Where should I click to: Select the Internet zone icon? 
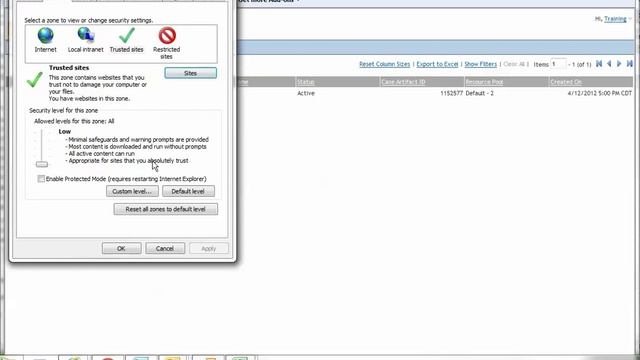(x=45, y=36)
